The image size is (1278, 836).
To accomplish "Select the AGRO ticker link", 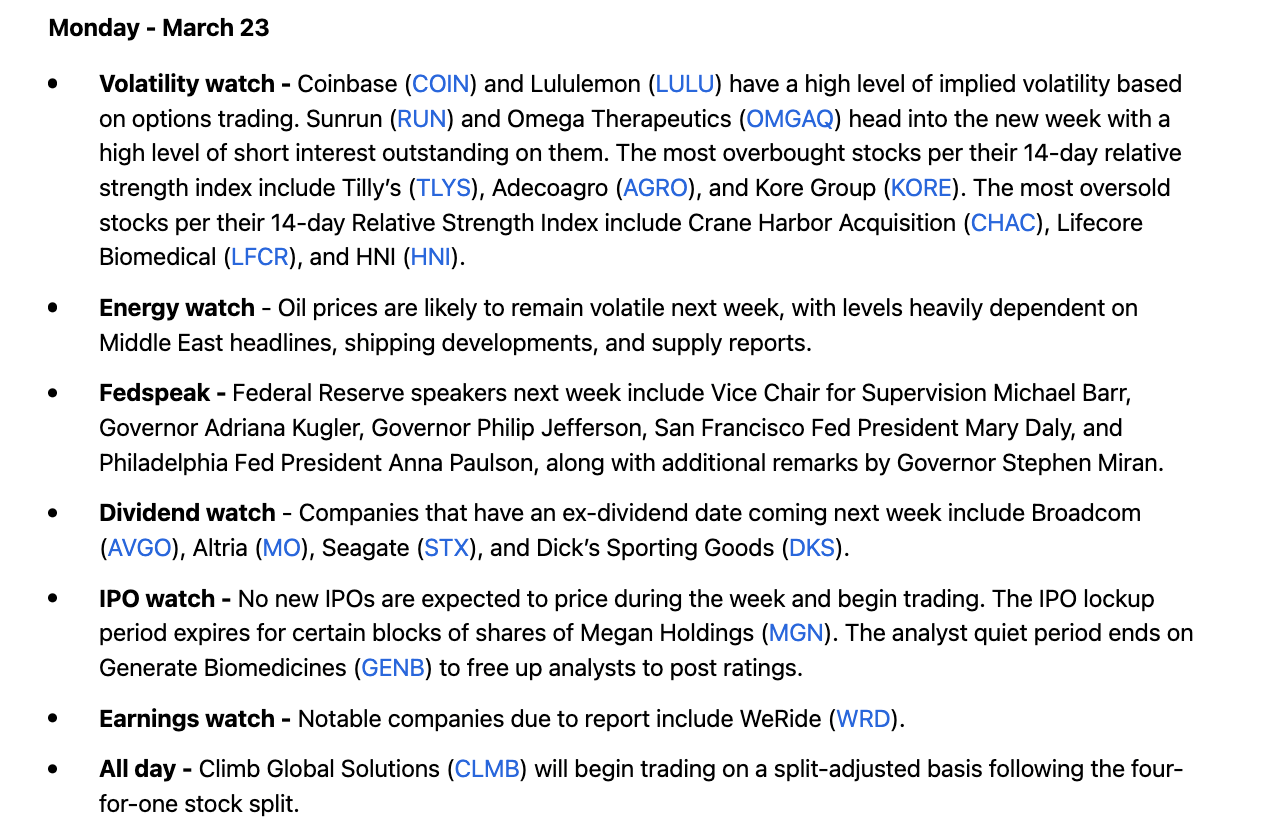I will 656,188.
